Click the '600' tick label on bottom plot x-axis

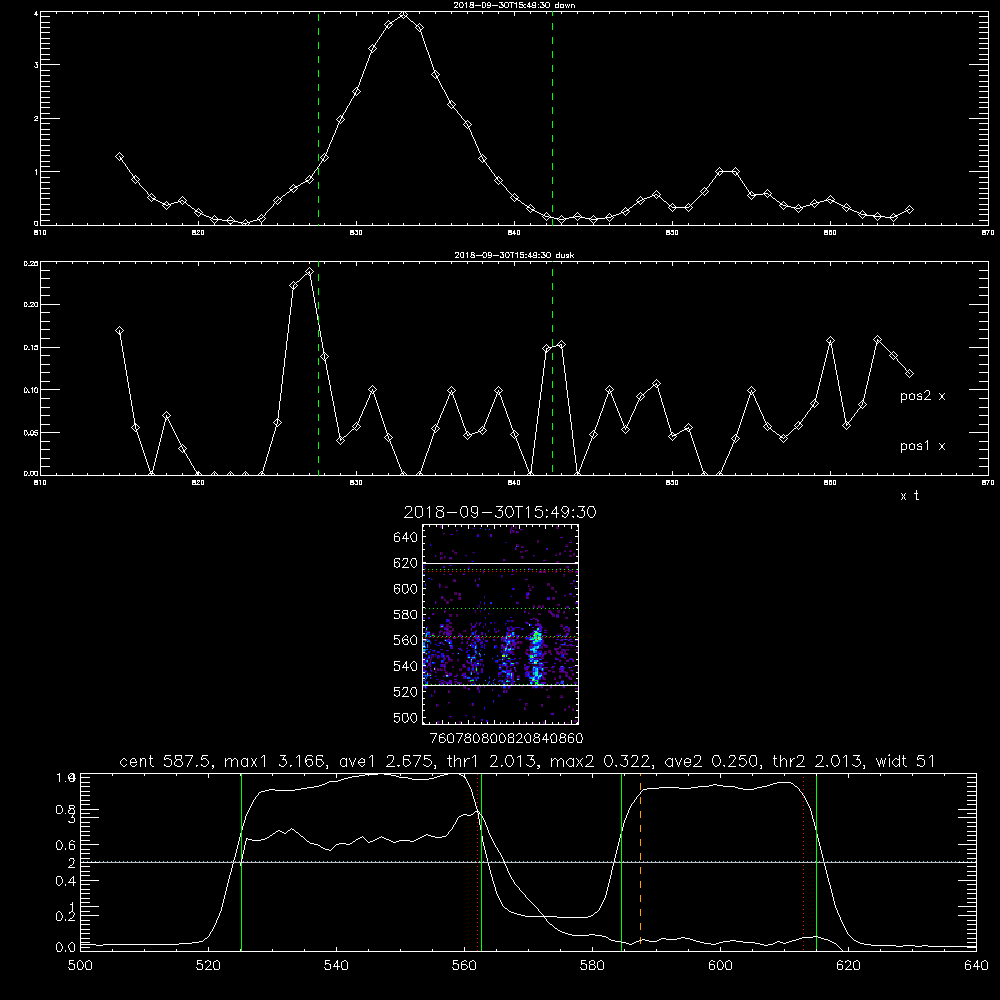721,966
